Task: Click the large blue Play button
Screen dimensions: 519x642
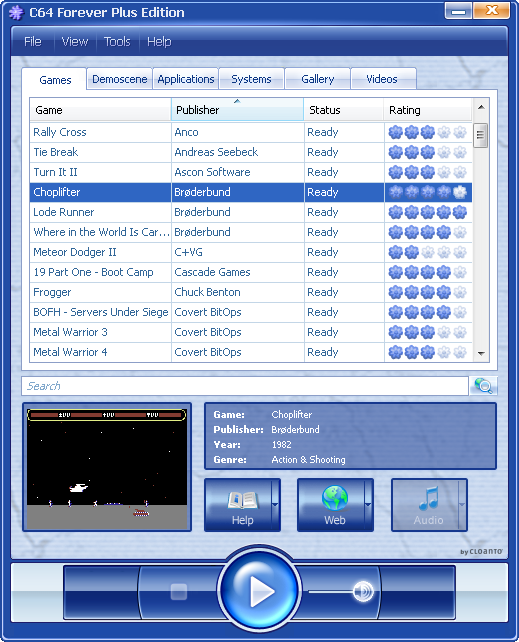Action: (x=259, y=590)
